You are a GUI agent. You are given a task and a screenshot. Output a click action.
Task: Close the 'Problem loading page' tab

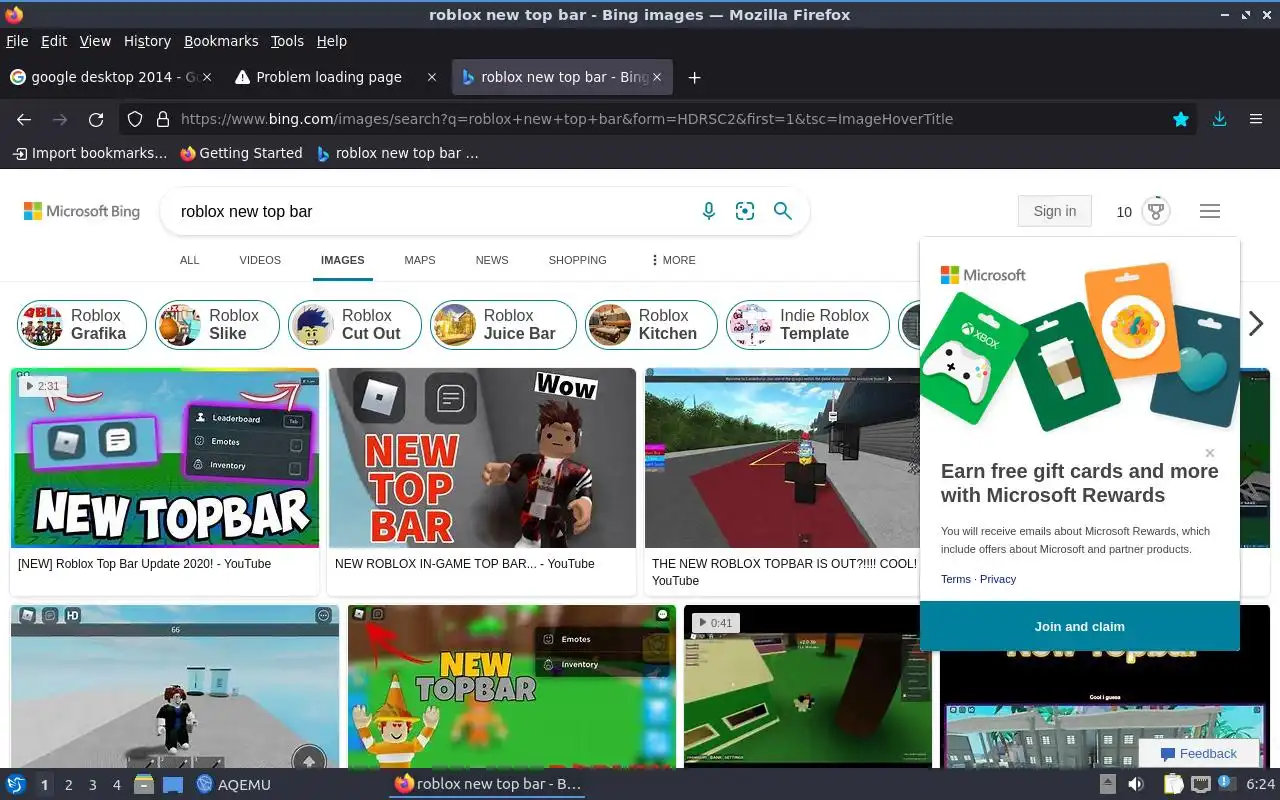(432, 77)
